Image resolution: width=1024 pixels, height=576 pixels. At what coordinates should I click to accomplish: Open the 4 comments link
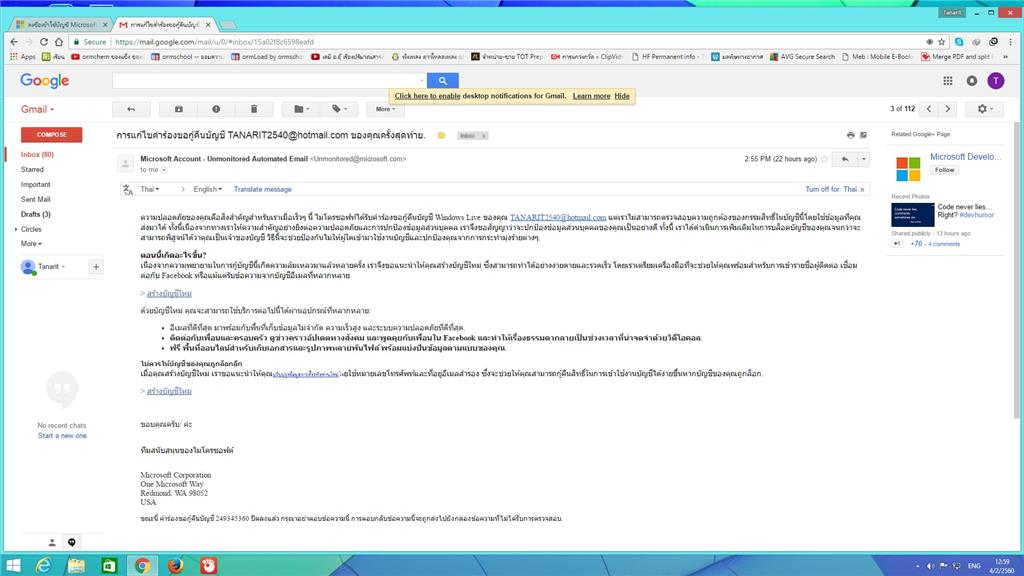click(x=944, y=244)
